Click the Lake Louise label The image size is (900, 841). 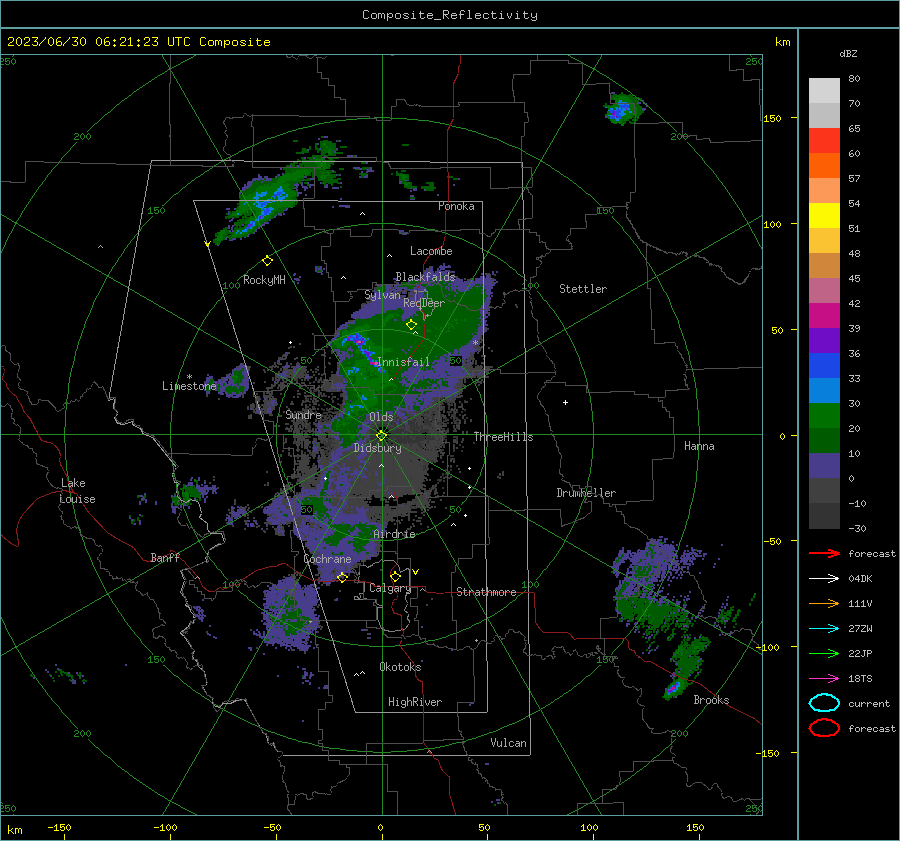pos(78,491)
